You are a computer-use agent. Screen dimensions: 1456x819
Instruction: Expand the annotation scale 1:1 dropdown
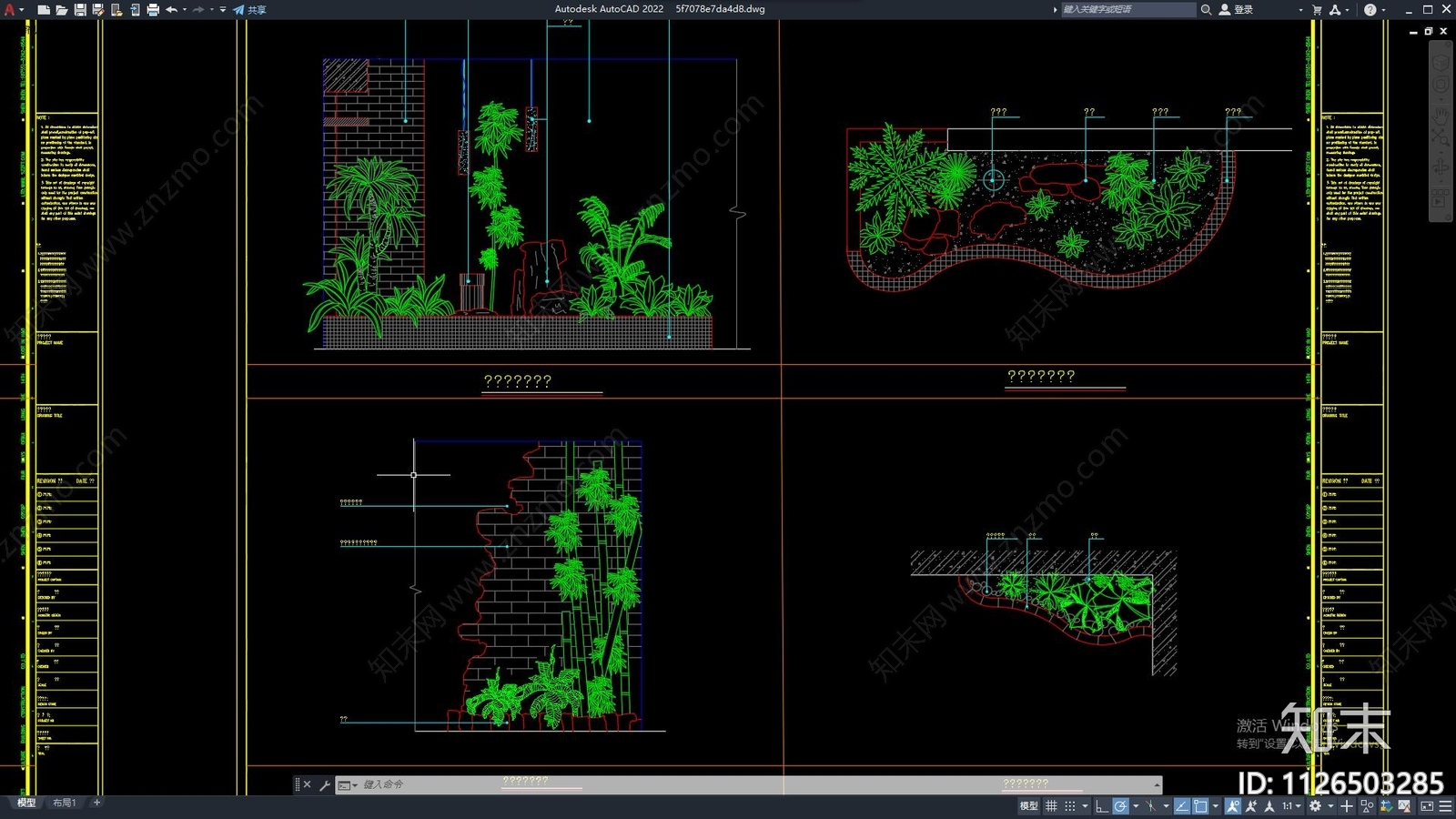coord(1291,806)
